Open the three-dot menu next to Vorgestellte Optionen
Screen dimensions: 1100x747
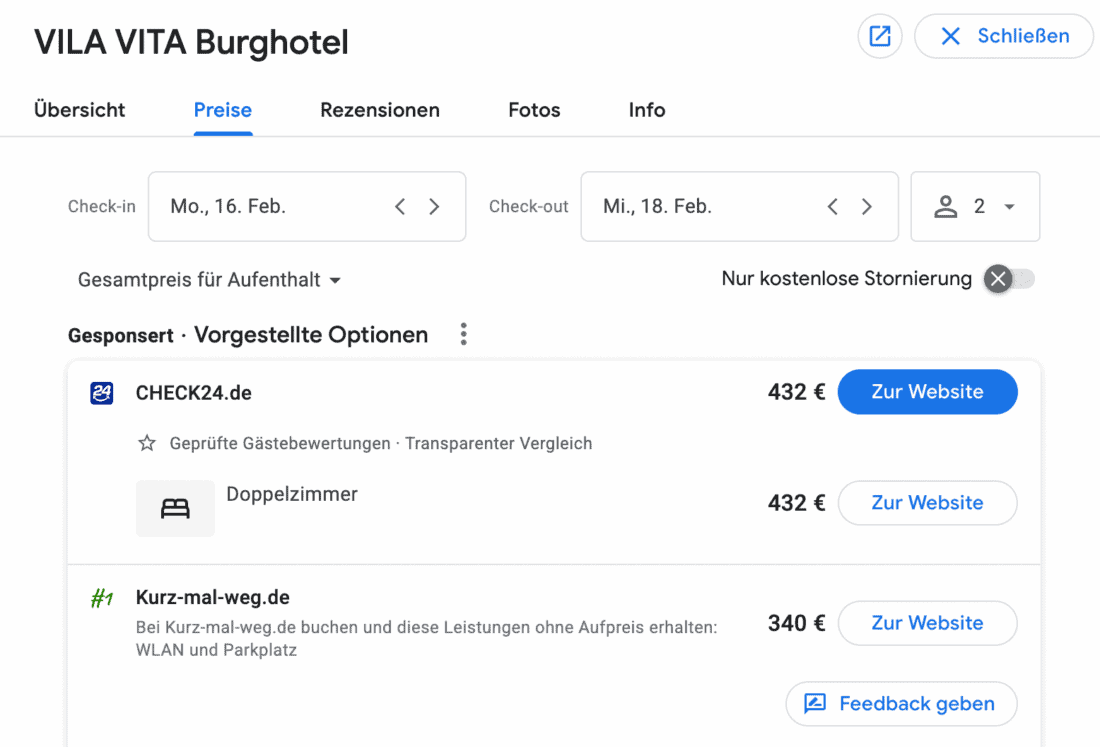tap(463, 334)
